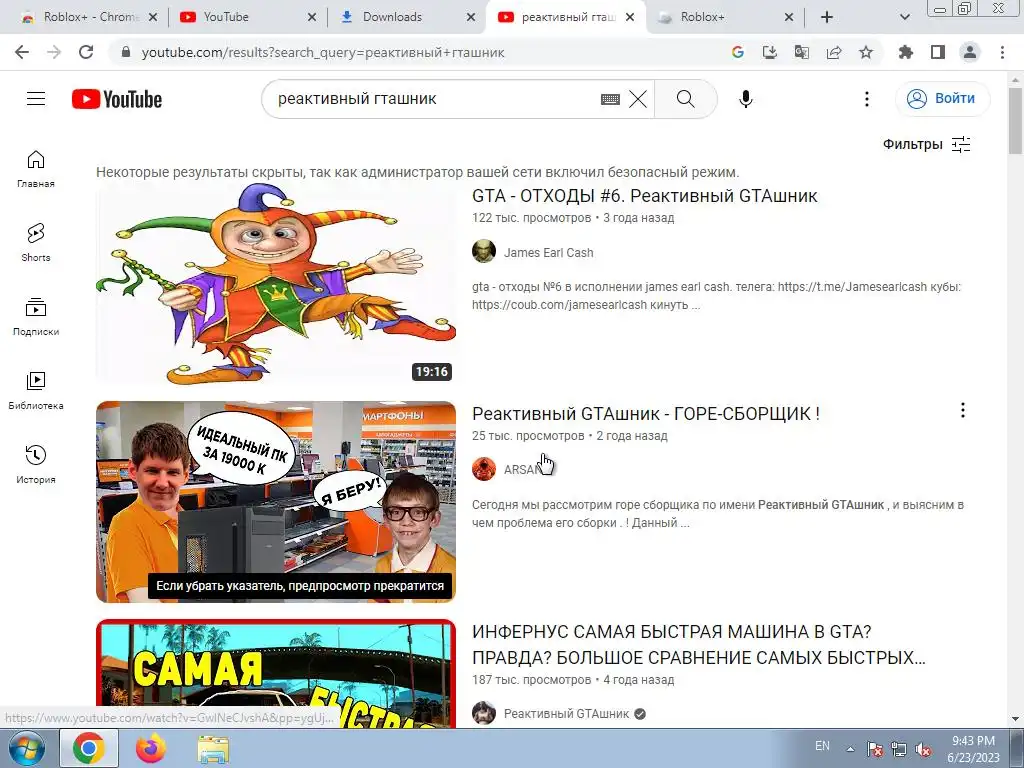Go back with the browser back arrow
The height and width of the screenshot is (768, 1024).
pos(22,52)
